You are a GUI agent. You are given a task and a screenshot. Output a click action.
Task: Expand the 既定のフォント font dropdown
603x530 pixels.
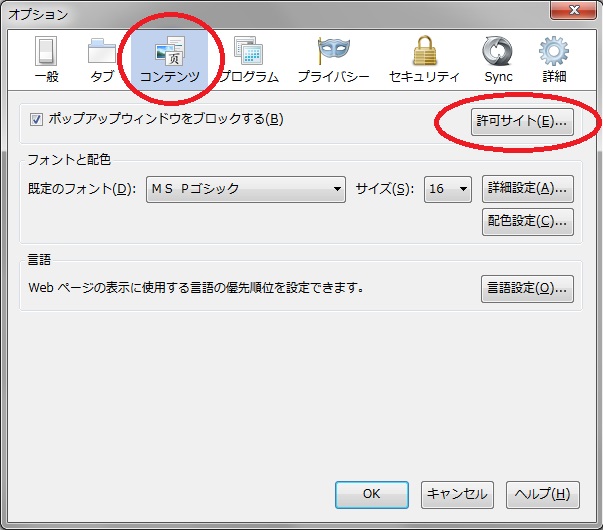pos(245,189)
